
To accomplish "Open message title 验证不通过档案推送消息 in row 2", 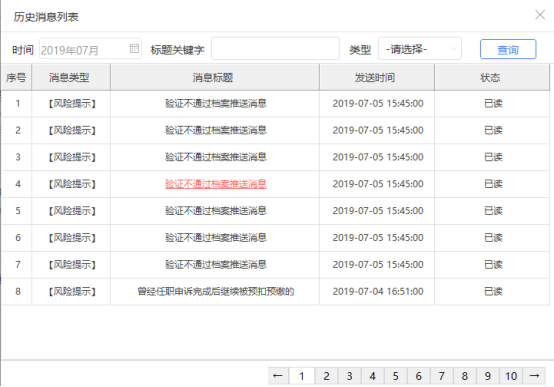I will point(216,130).
